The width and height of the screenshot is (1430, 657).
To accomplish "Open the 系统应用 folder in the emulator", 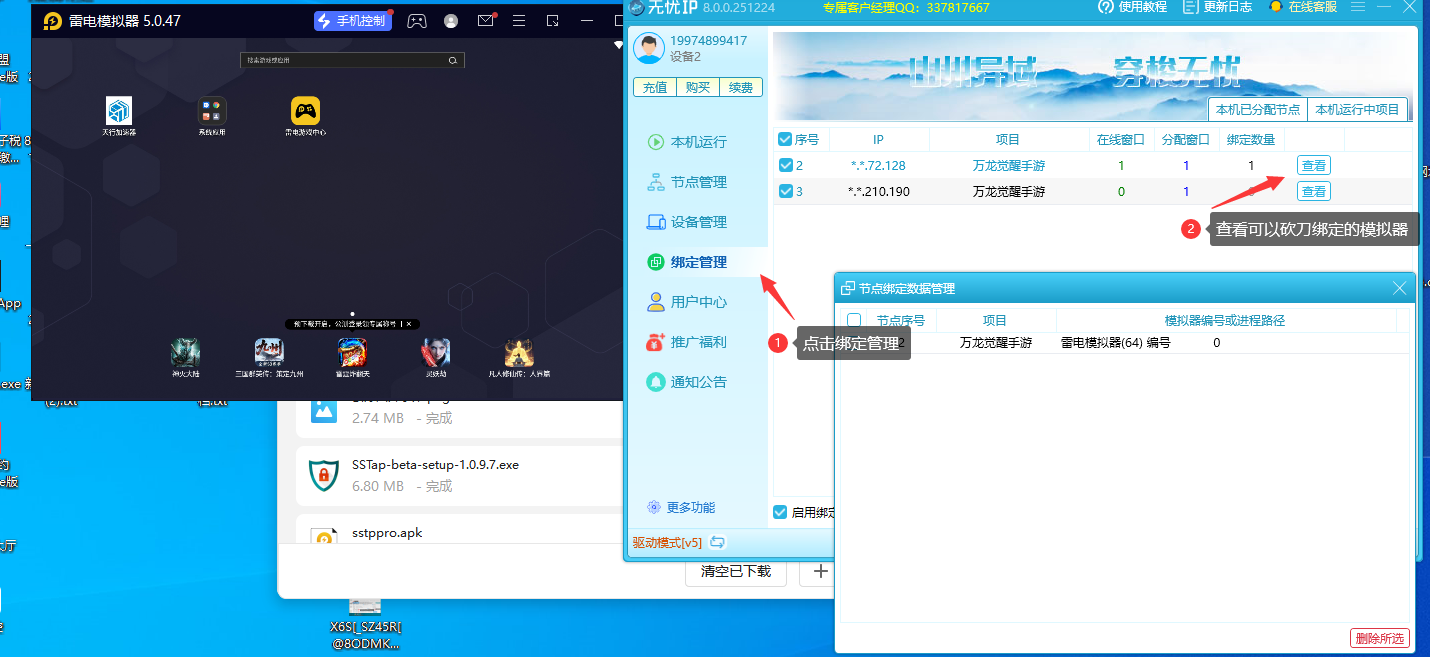I will point(212,110).
